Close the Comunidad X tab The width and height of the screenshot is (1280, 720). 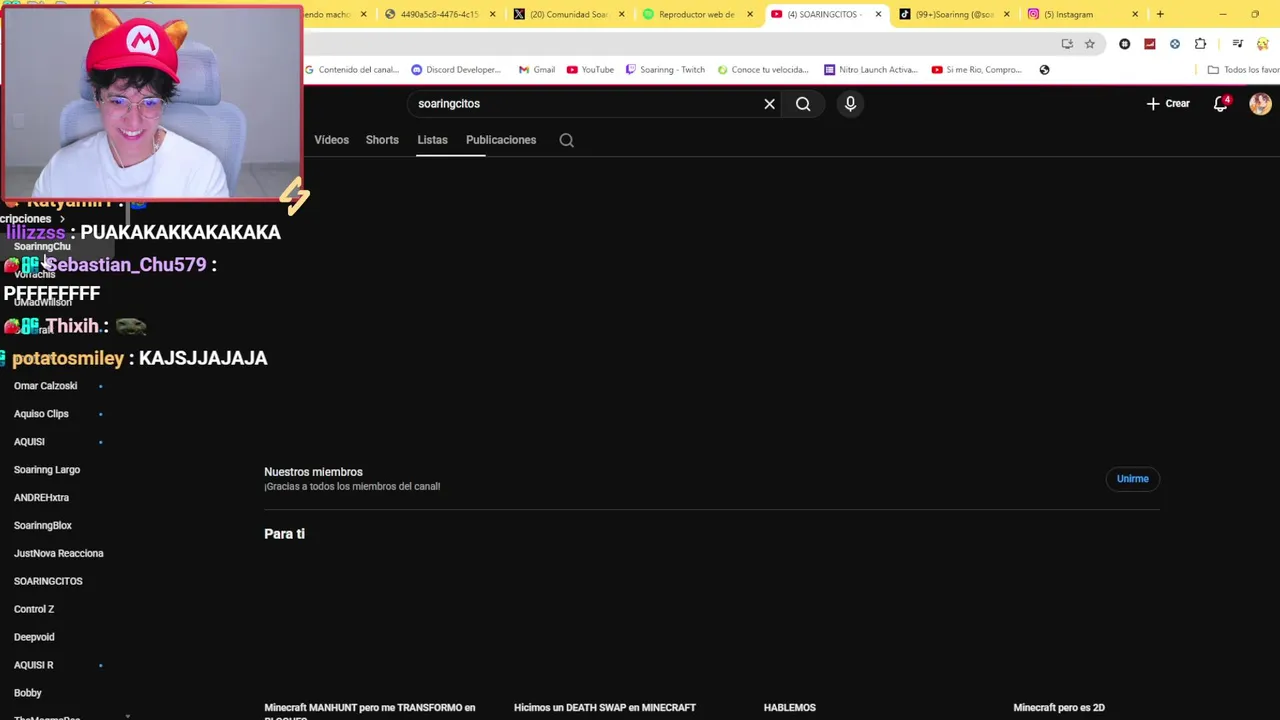[621, 14]
